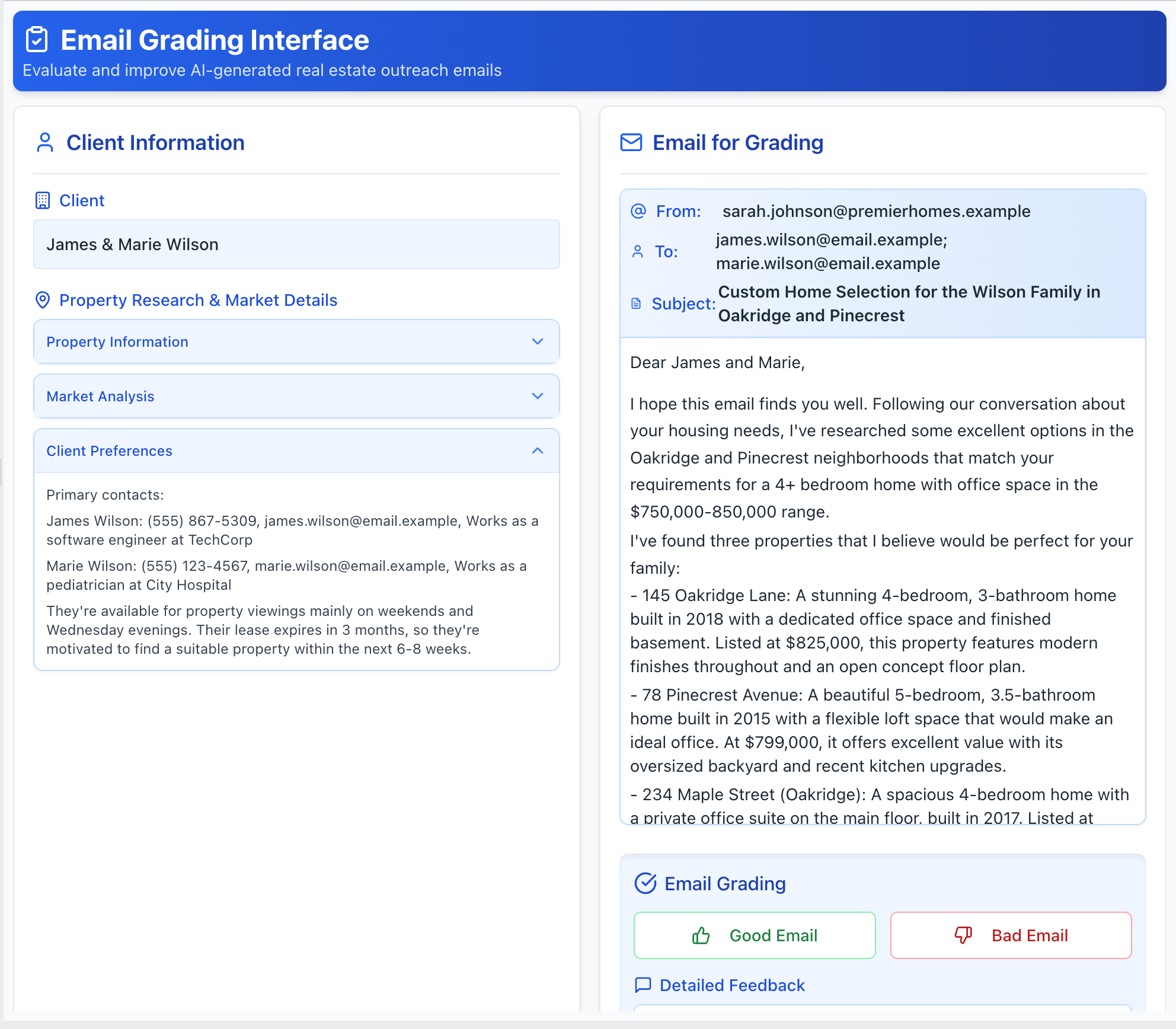Expand the Market Analysis chevron
Image resolution: width=1176 pixels, height=1029 pixels.
[x=538, y=396]
